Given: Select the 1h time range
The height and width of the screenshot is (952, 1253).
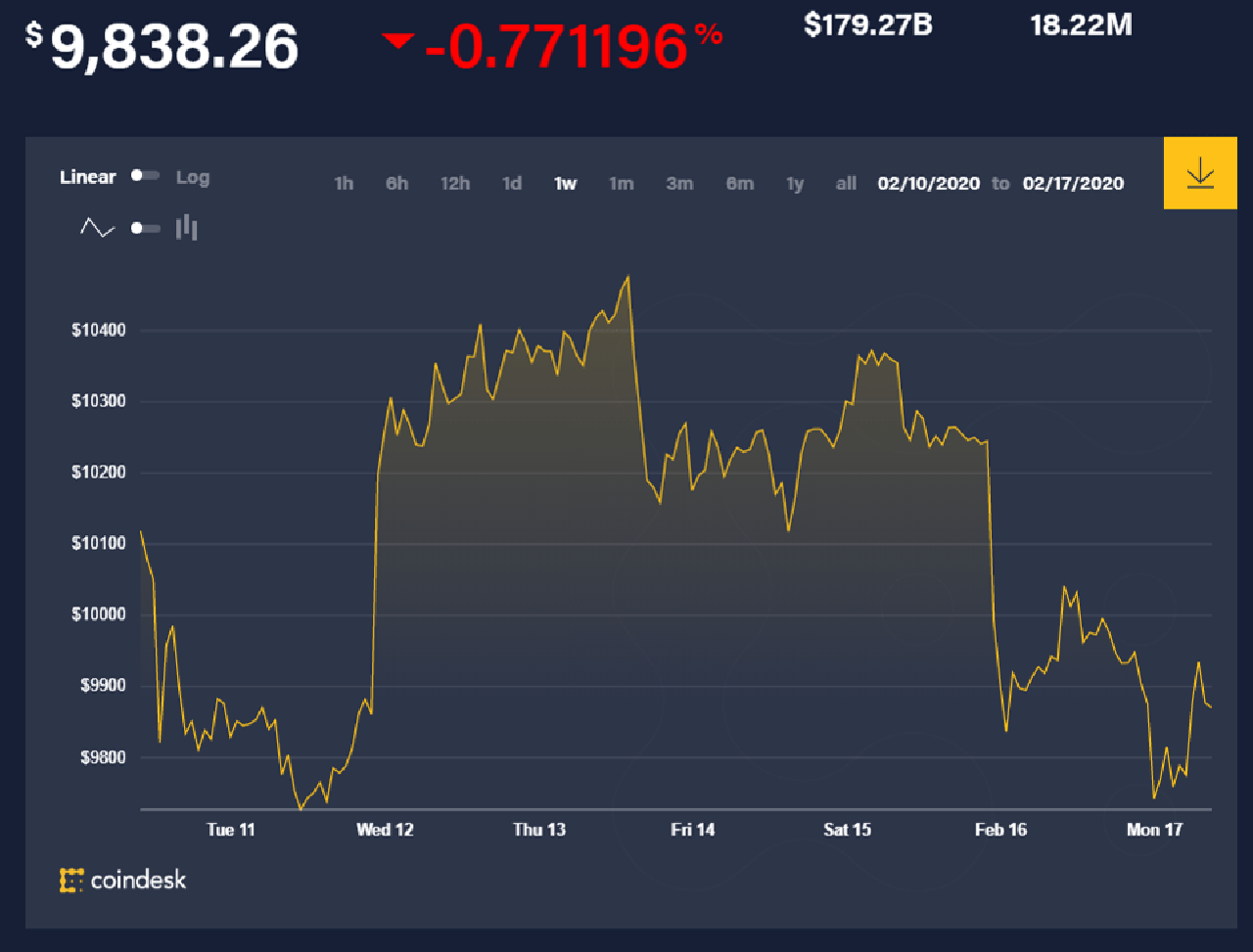Looking at the screenshot, I should point(344,183).
